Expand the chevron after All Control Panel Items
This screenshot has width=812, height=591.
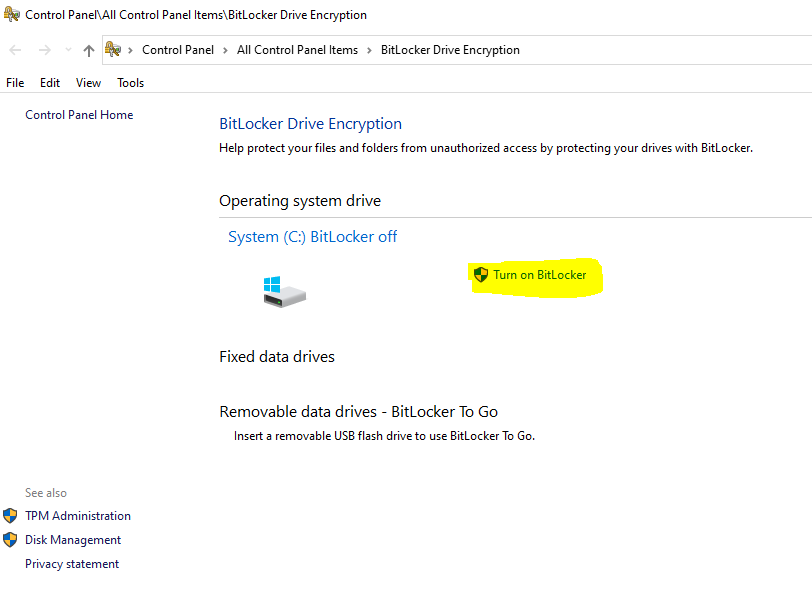[369, 50]
